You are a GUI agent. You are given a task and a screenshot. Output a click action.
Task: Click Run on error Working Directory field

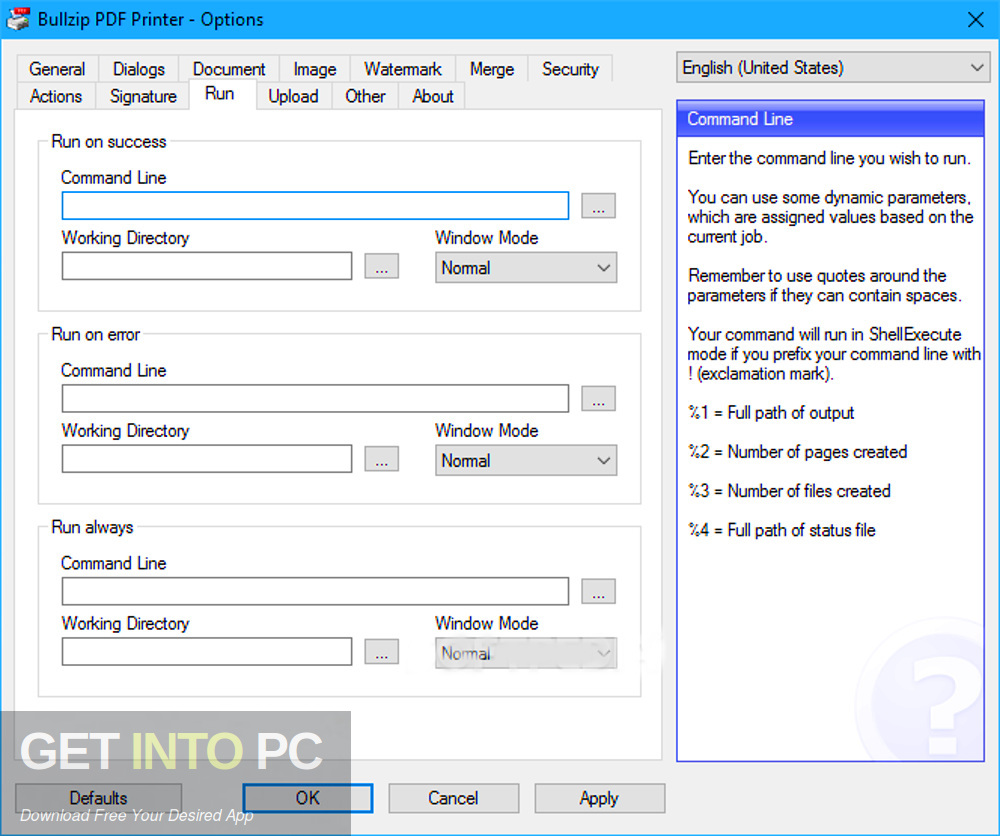(x=207, y=458)
